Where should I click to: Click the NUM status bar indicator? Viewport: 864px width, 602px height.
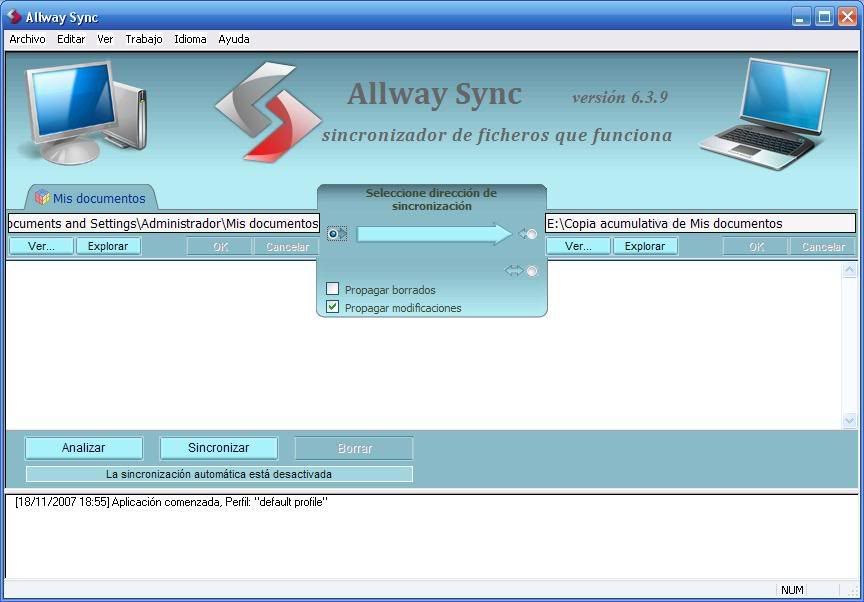point(792,590)
